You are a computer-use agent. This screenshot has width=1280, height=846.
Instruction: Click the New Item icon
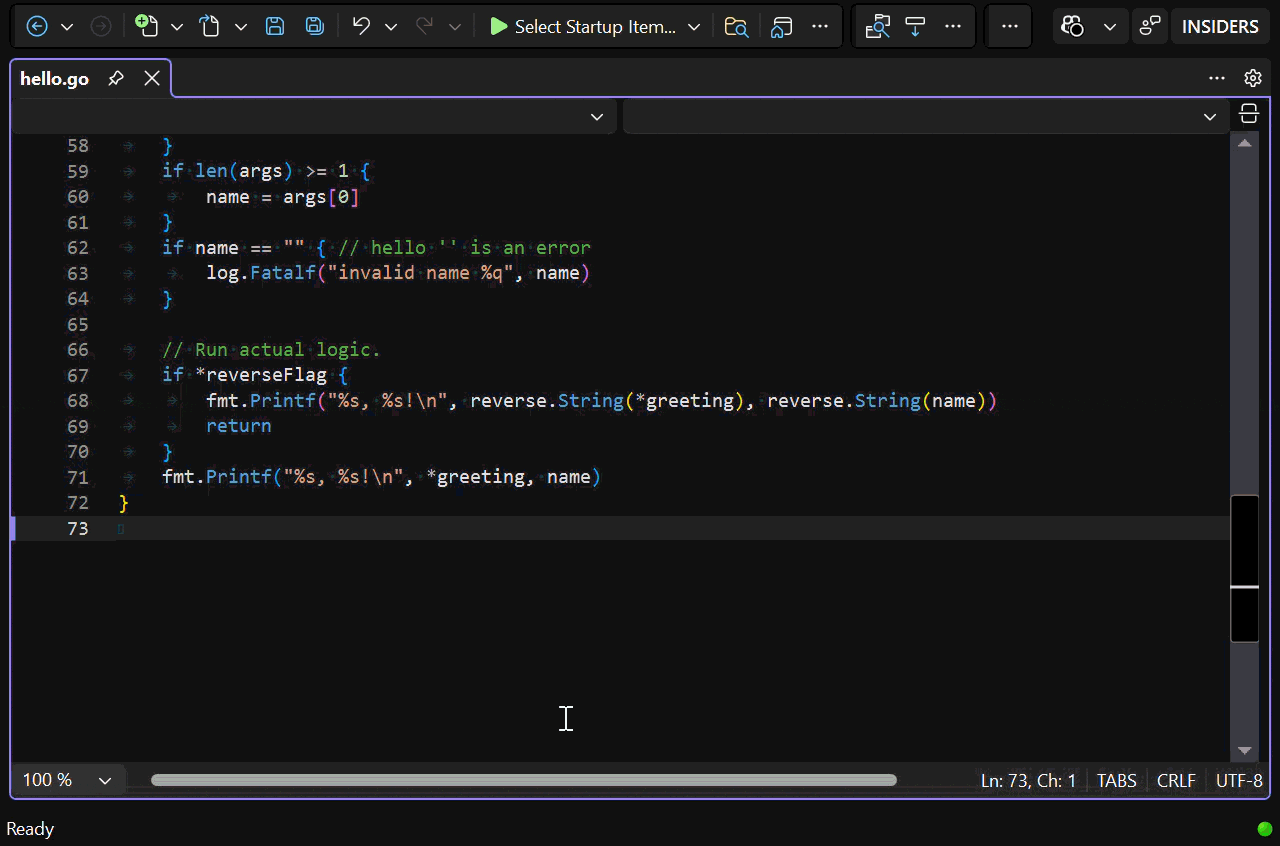click(147, 27)
